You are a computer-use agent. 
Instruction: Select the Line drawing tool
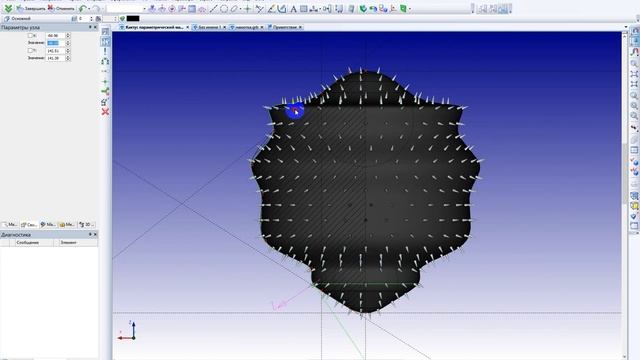pos(213,9)
